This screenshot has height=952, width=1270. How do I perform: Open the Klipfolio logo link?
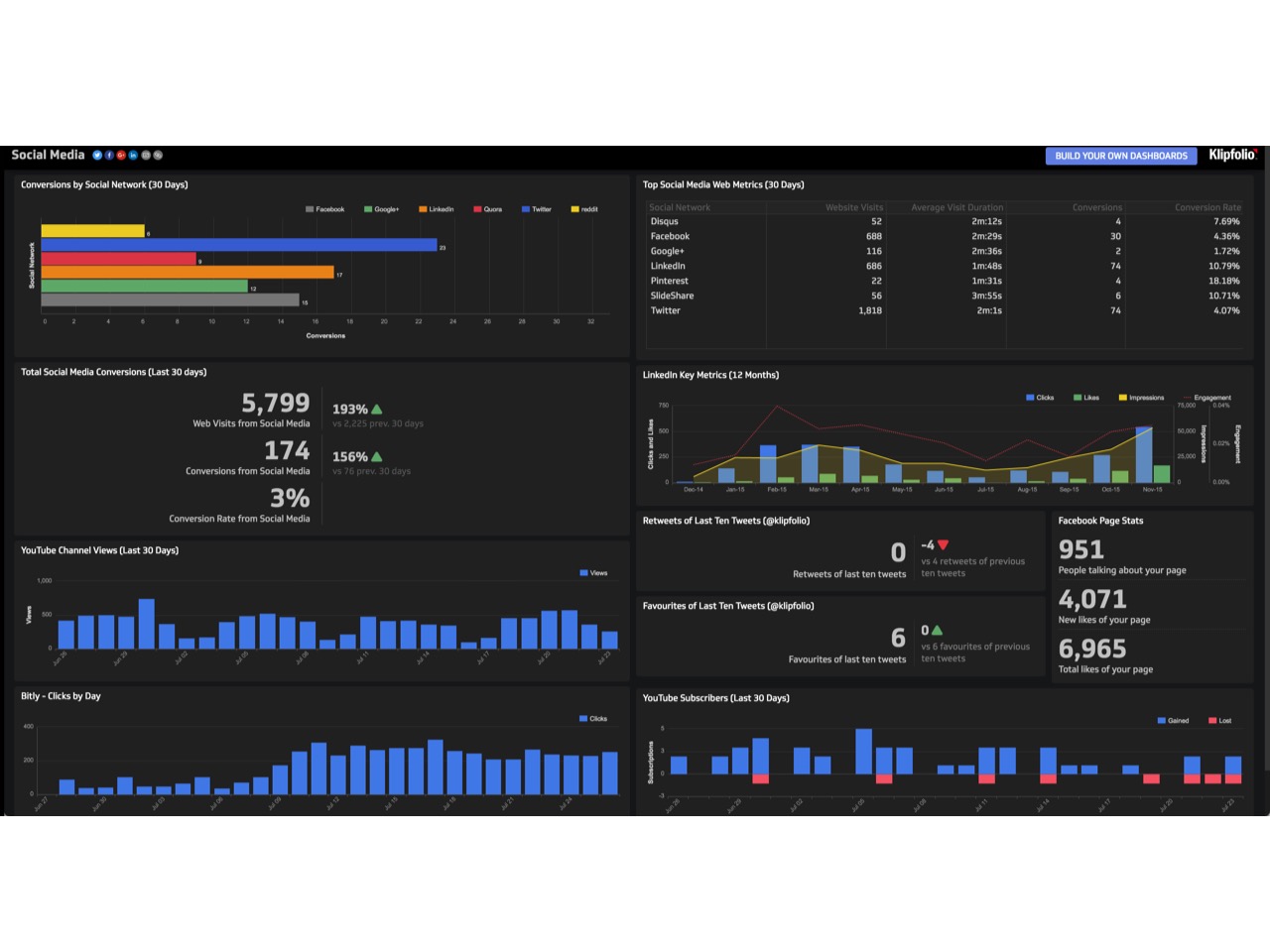pos(1232,155)
